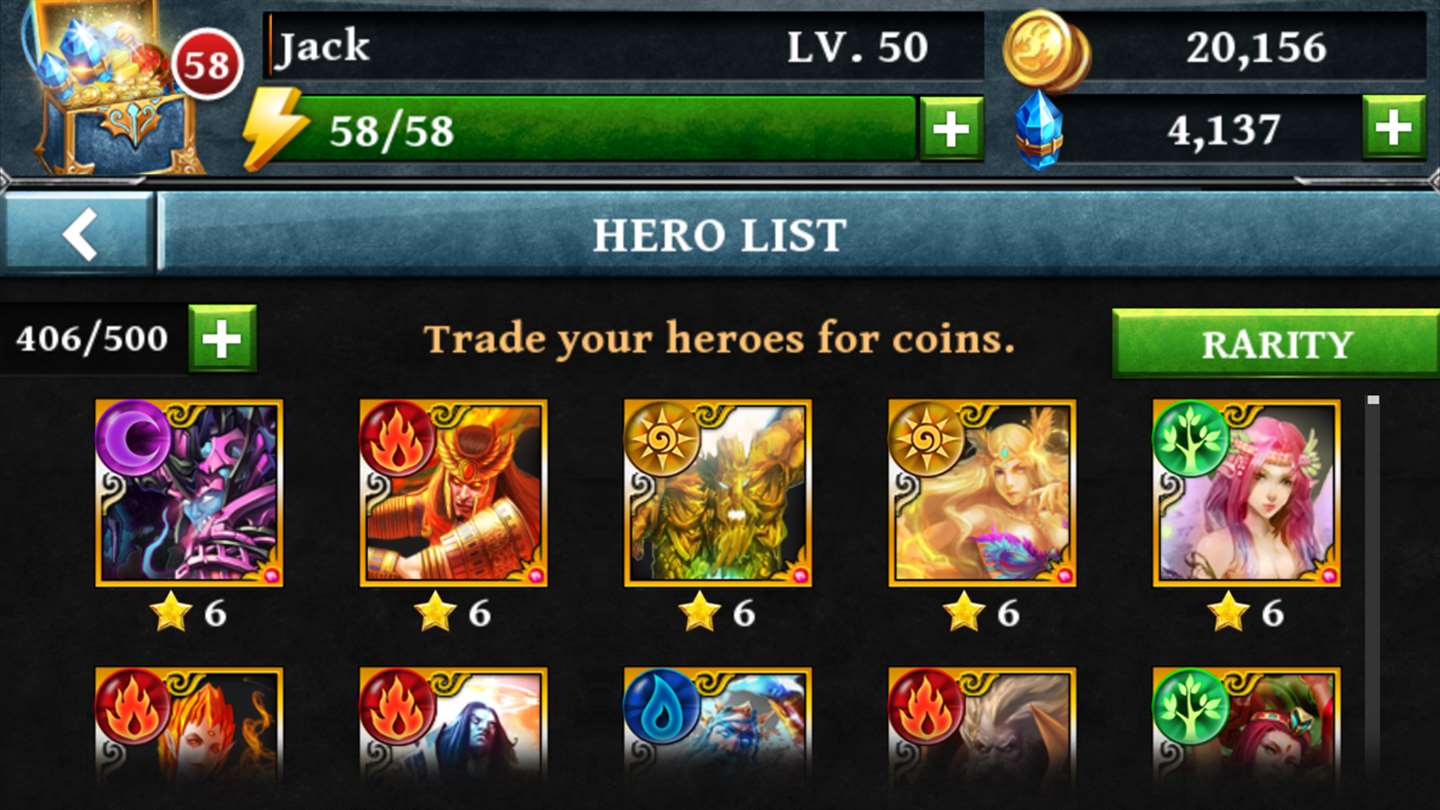The height and width of the screenshot is (810, 1440).
Task: Select the pink-haired nature hero
Action: click(1246, 493)
